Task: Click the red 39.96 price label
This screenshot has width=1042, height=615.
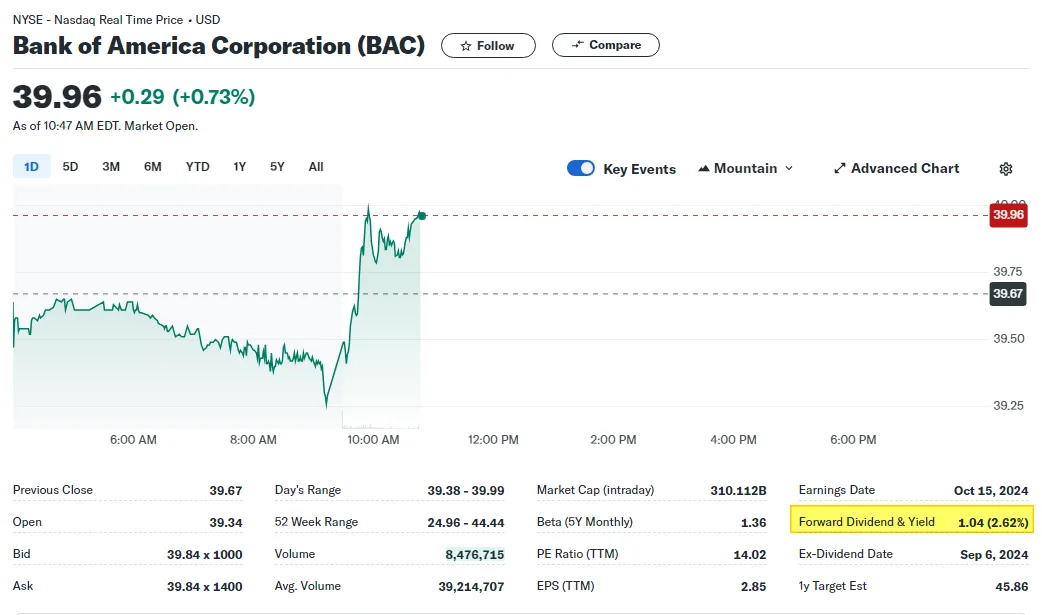Action: tap(1008, 215)
